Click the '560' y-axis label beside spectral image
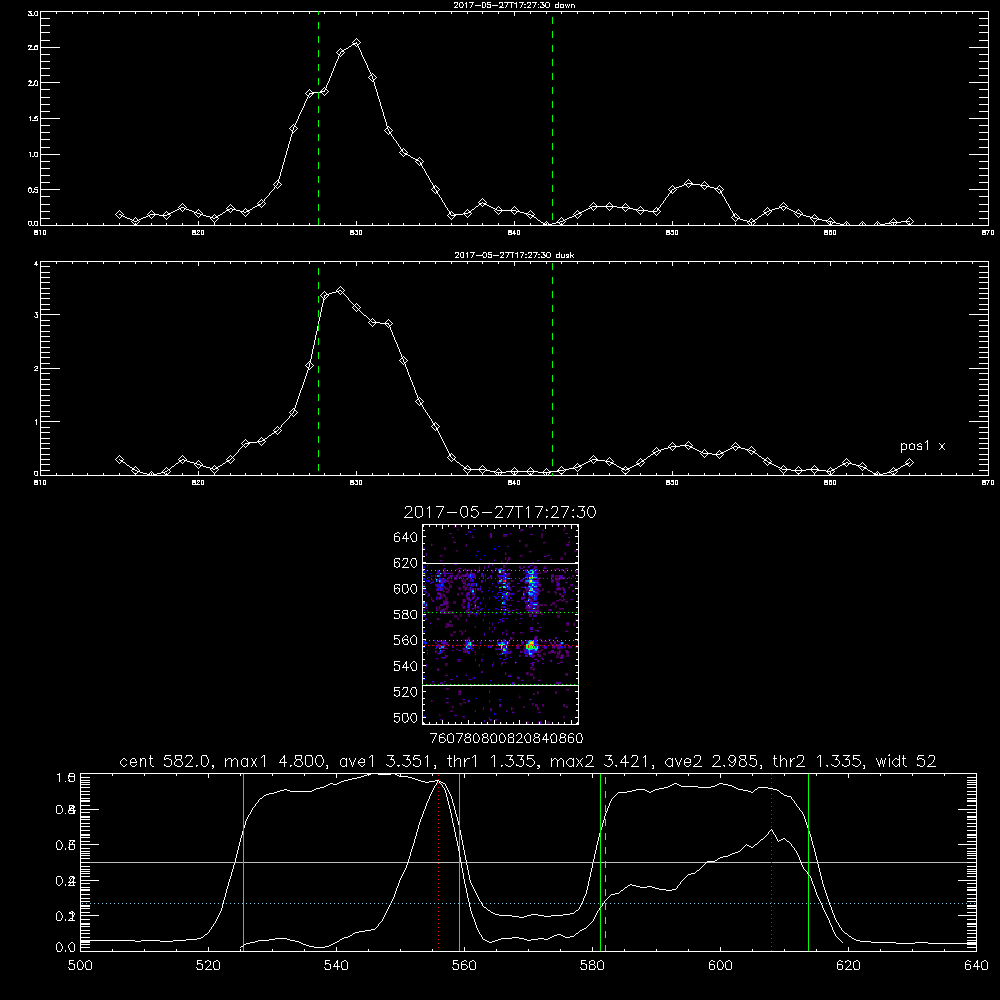This screenshot has height=1000, width=1000. pos(406,640)
